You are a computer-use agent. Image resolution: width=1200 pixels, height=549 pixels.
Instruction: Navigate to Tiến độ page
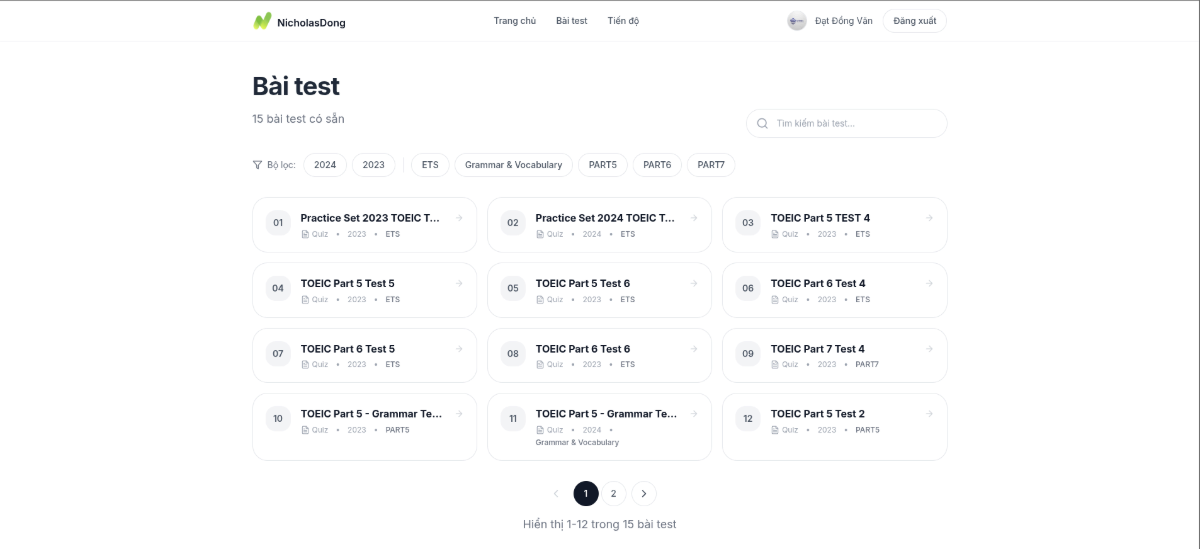[x=623, y=21]
